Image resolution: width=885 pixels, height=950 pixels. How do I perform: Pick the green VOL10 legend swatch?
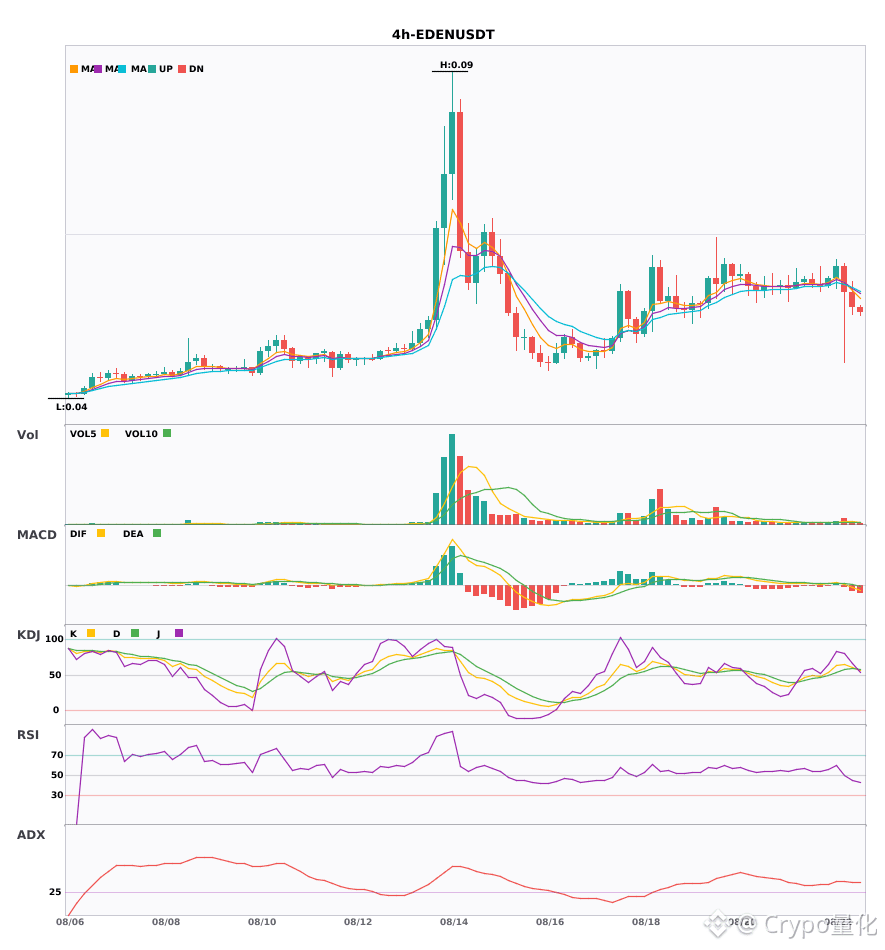point(167,433)
